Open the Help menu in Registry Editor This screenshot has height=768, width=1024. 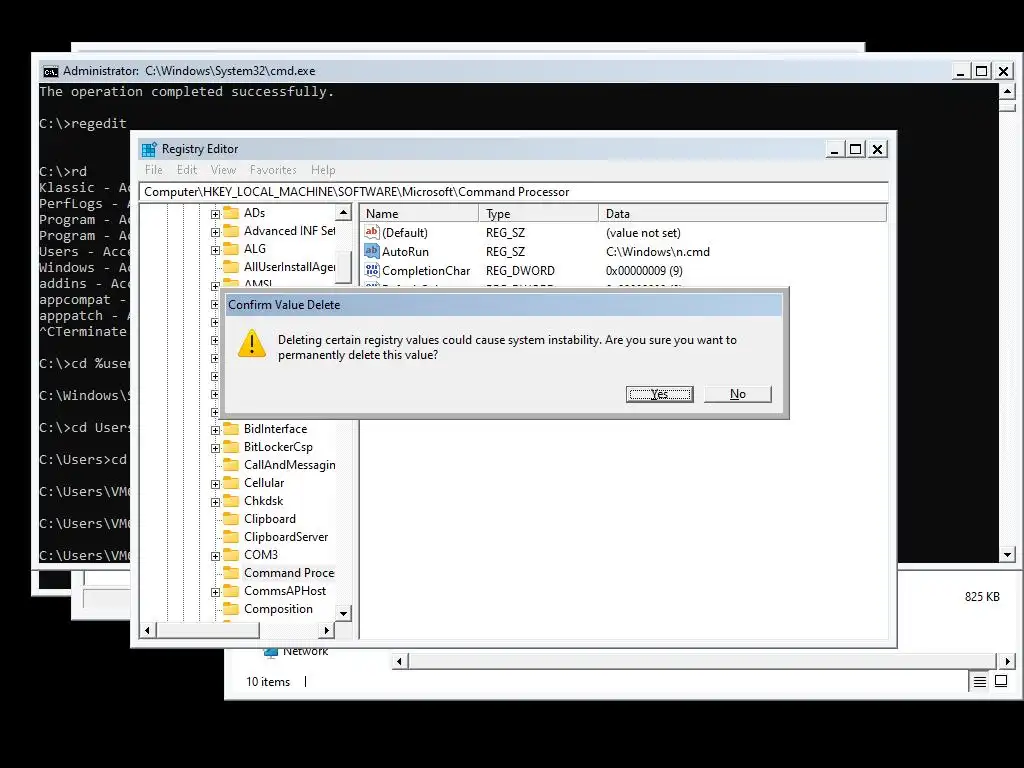[x=323, y=170]
